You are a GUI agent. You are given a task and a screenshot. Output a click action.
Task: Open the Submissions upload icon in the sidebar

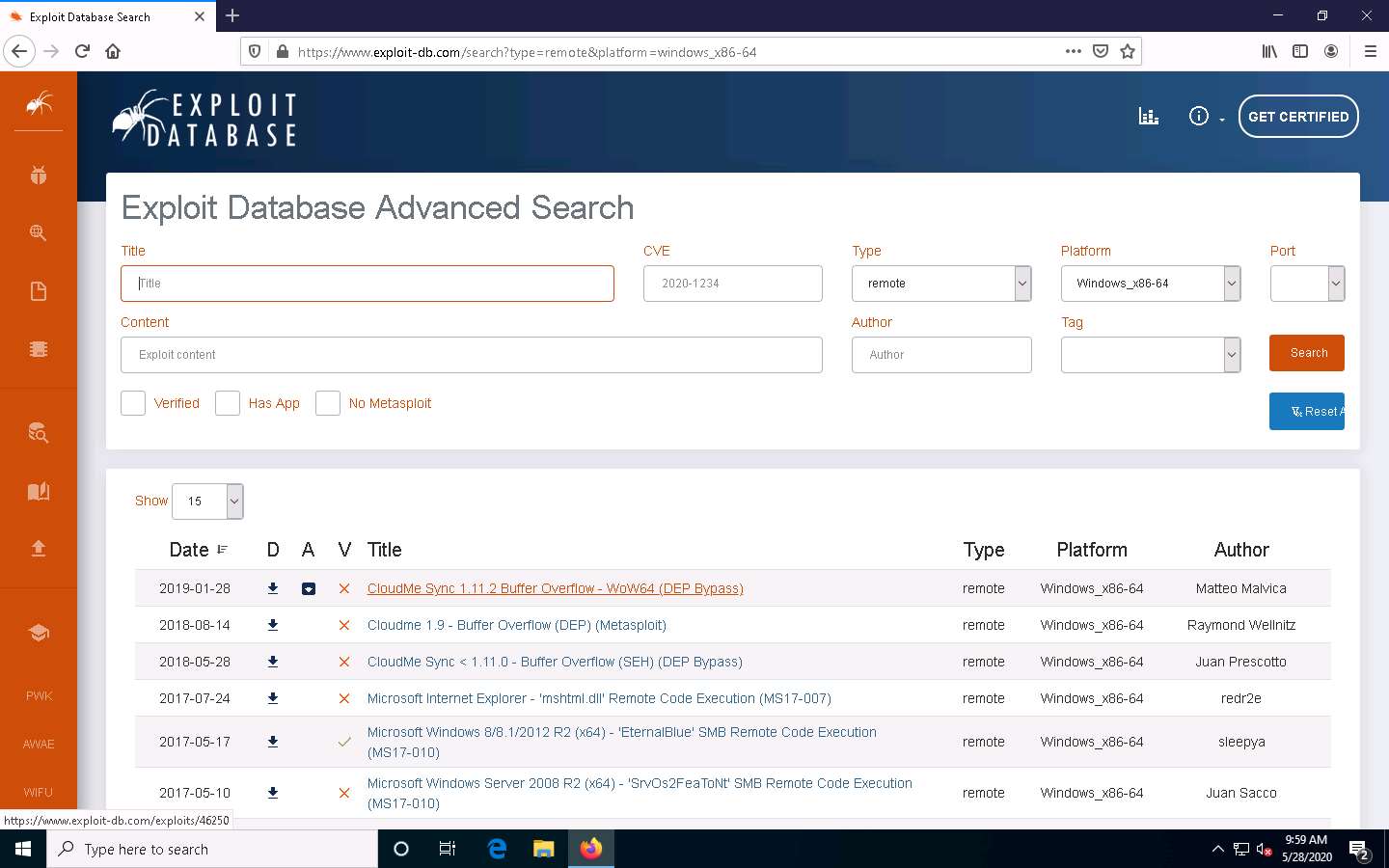tap(39, 549)
